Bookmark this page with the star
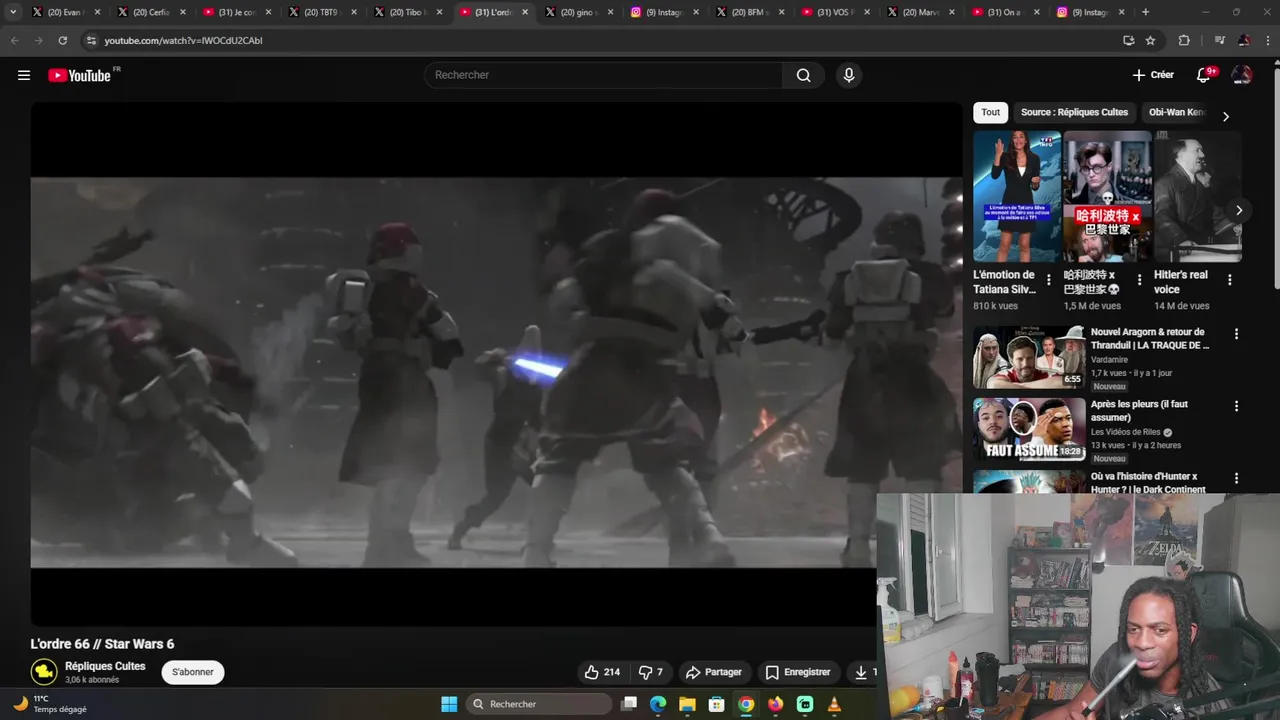Viewport: 1280px width, 720px height. (x=1150, y=40)
